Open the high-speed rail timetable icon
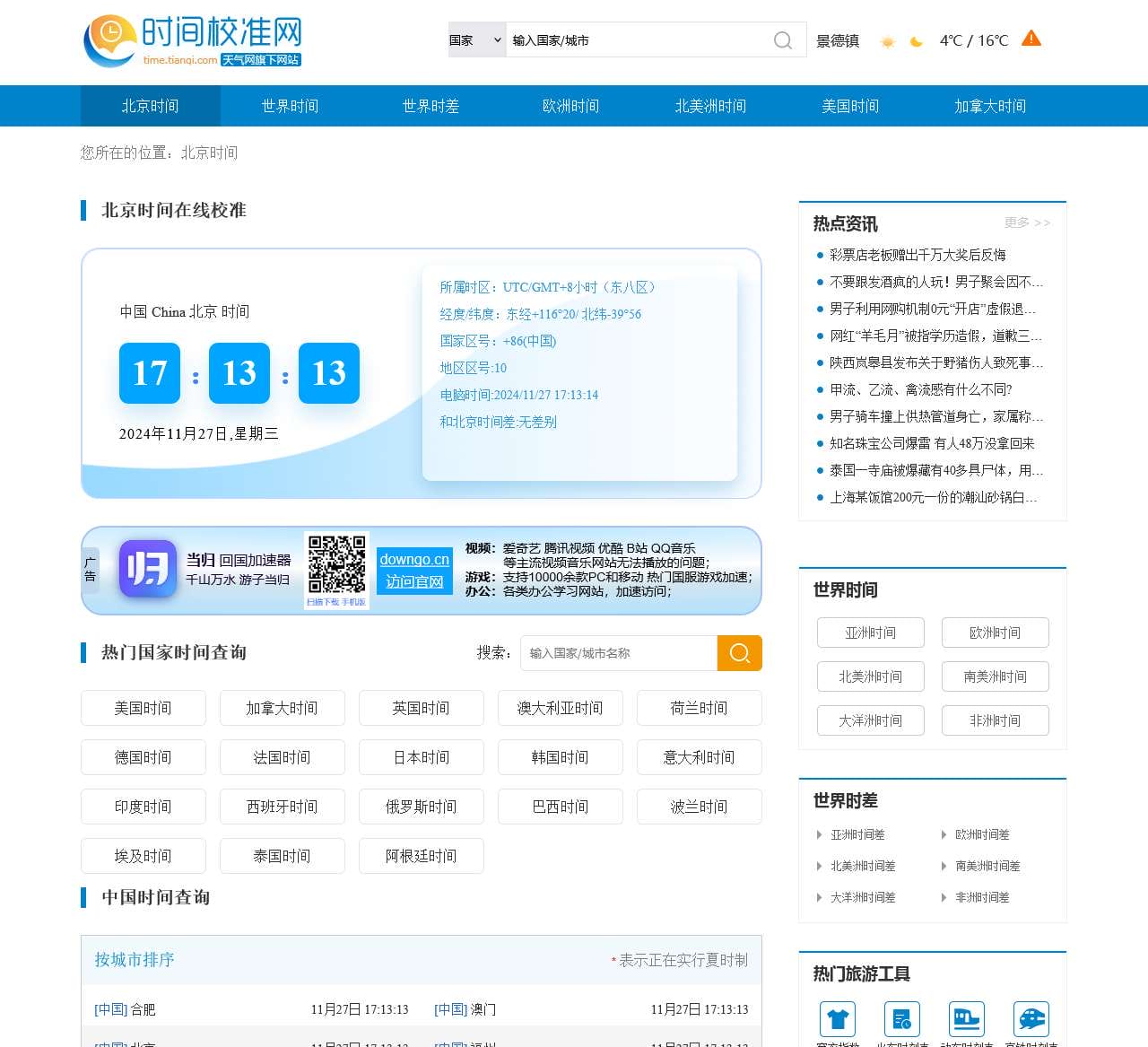 point(1031,1019)
